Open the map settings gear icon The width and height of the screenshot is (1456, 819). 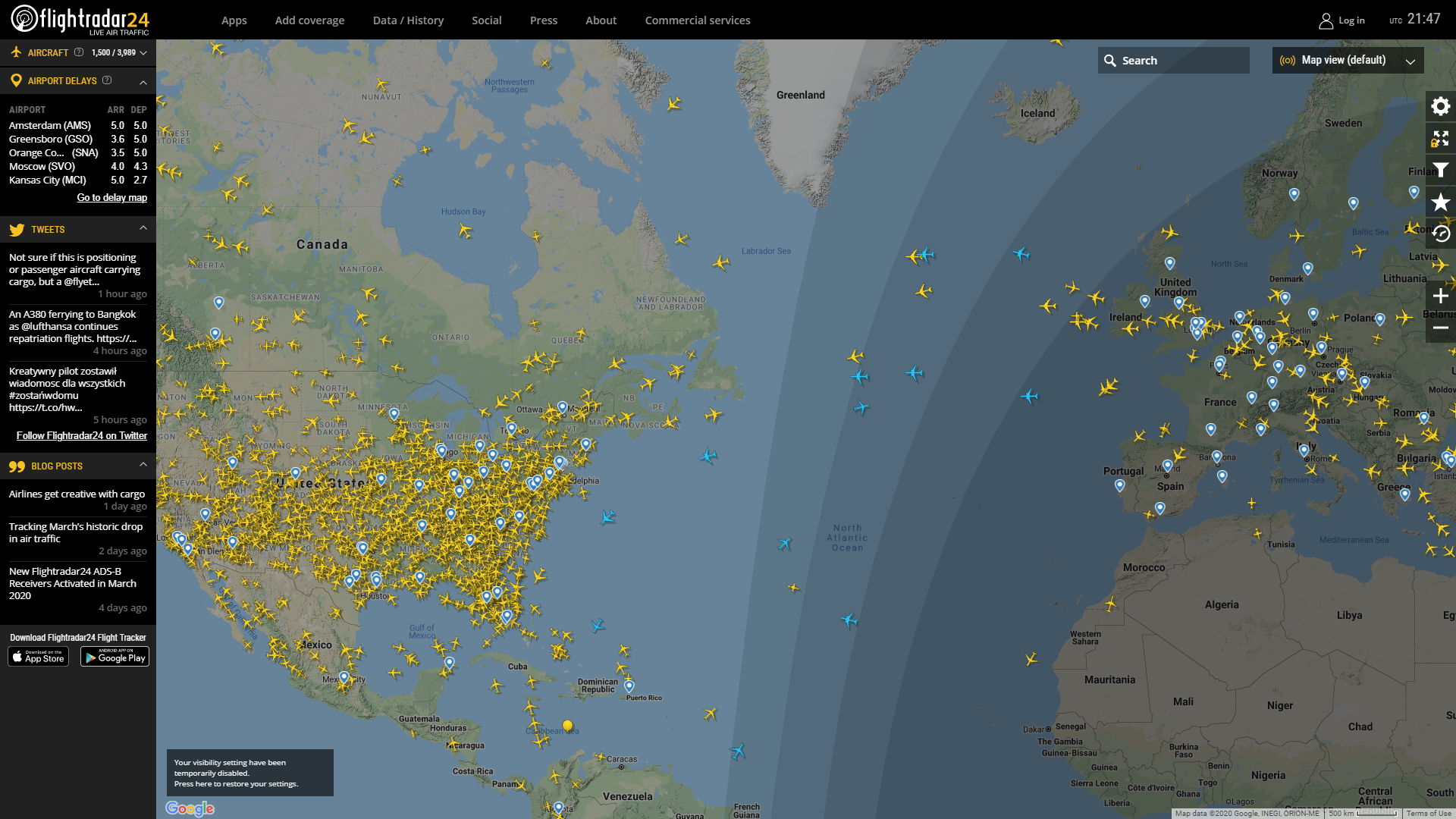(1440, 106)
